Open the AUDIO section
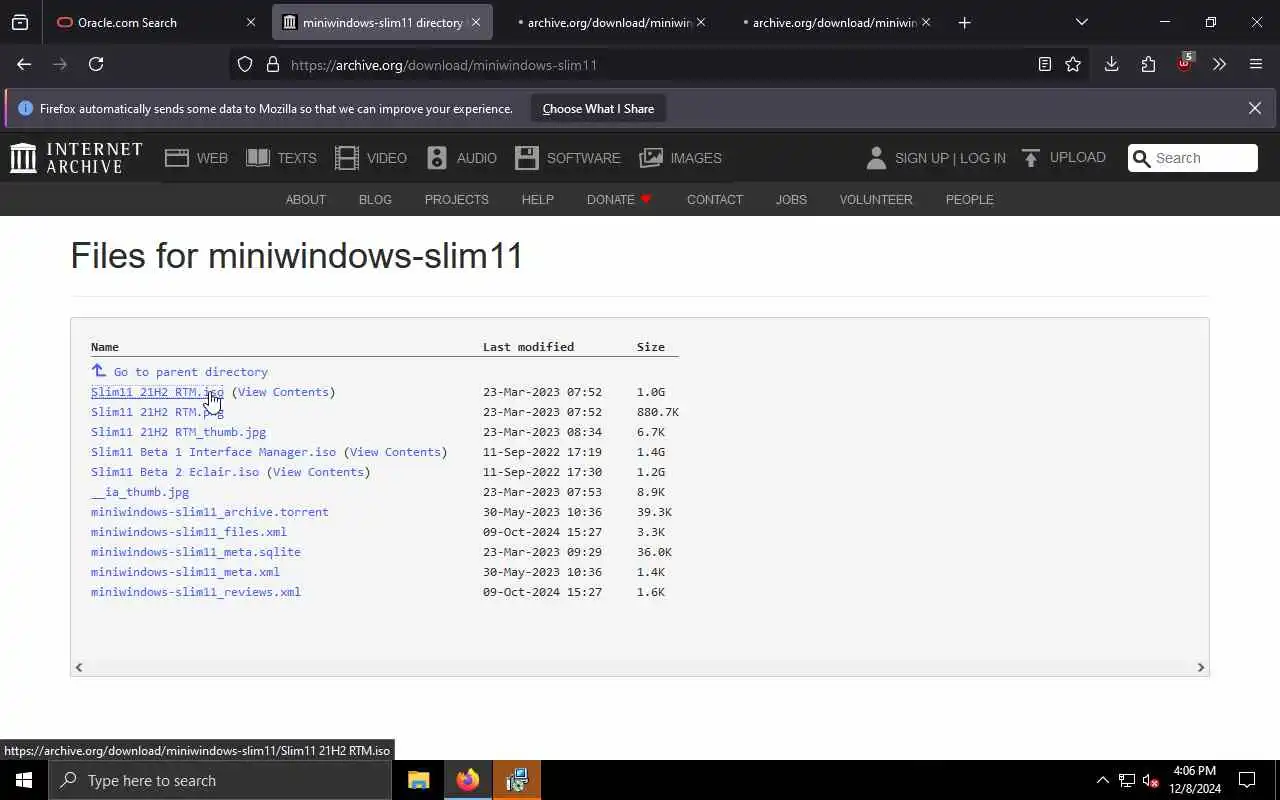1280x800 pixels. 461,158
